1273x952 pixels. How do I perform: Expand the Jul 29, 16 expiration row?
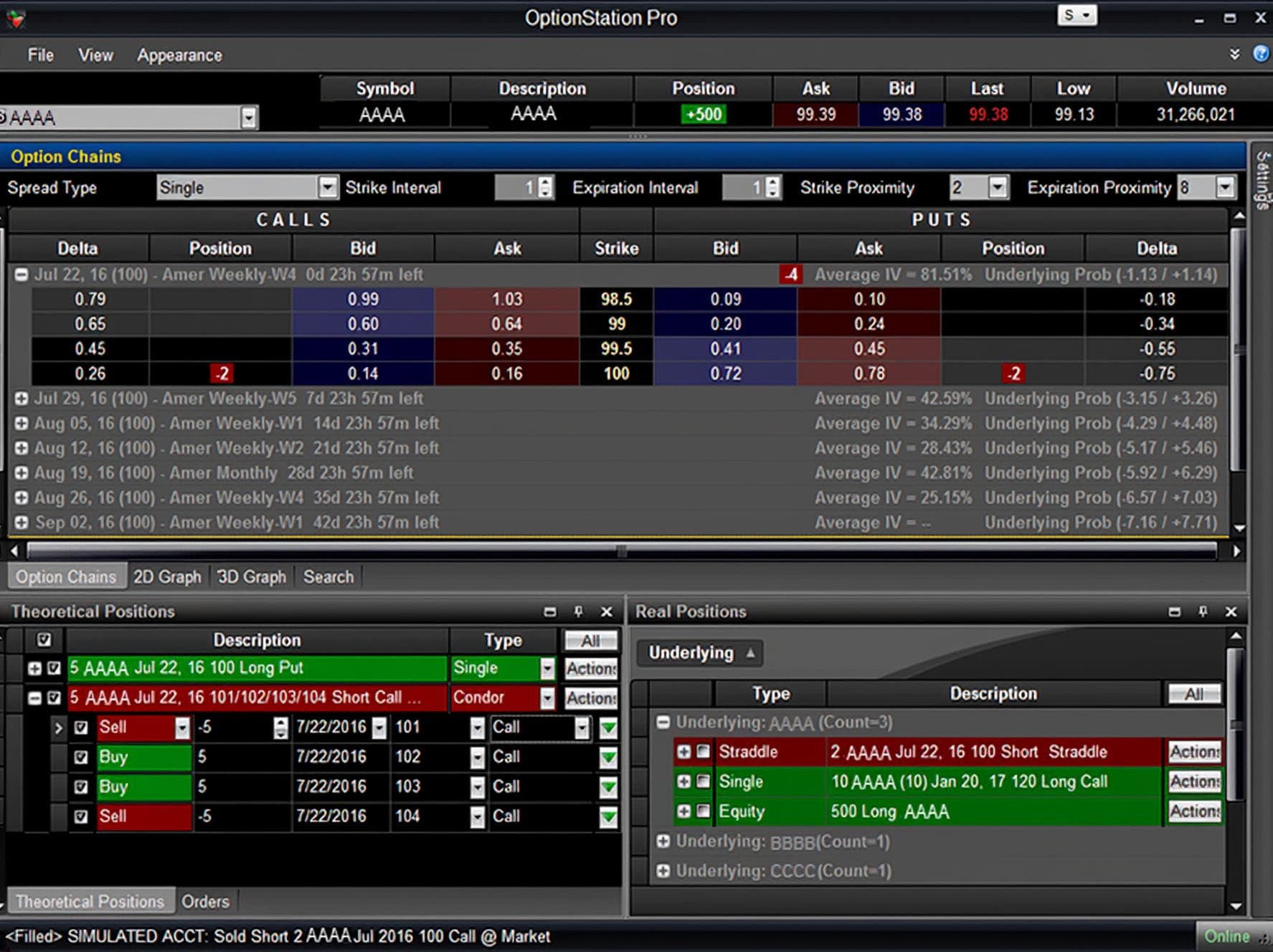tap(22, 399)
